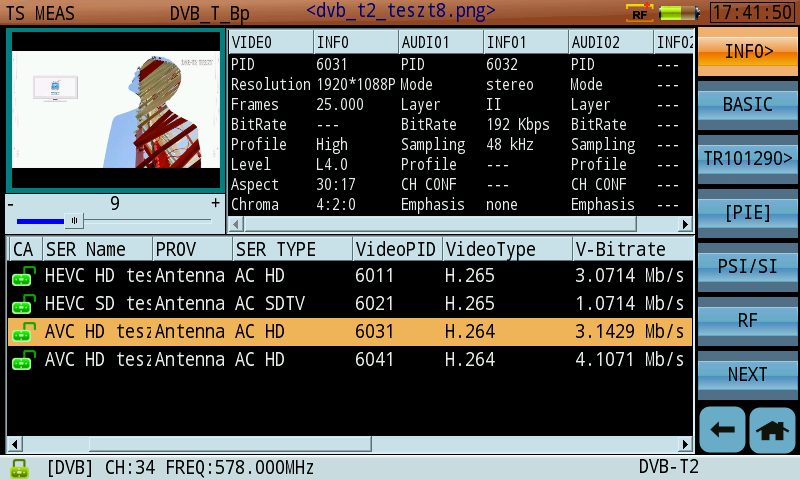The height and width of the screenshot is (480, 800).
Task: Expand the TR101290> menu
Action: click(x=747, y=158)
